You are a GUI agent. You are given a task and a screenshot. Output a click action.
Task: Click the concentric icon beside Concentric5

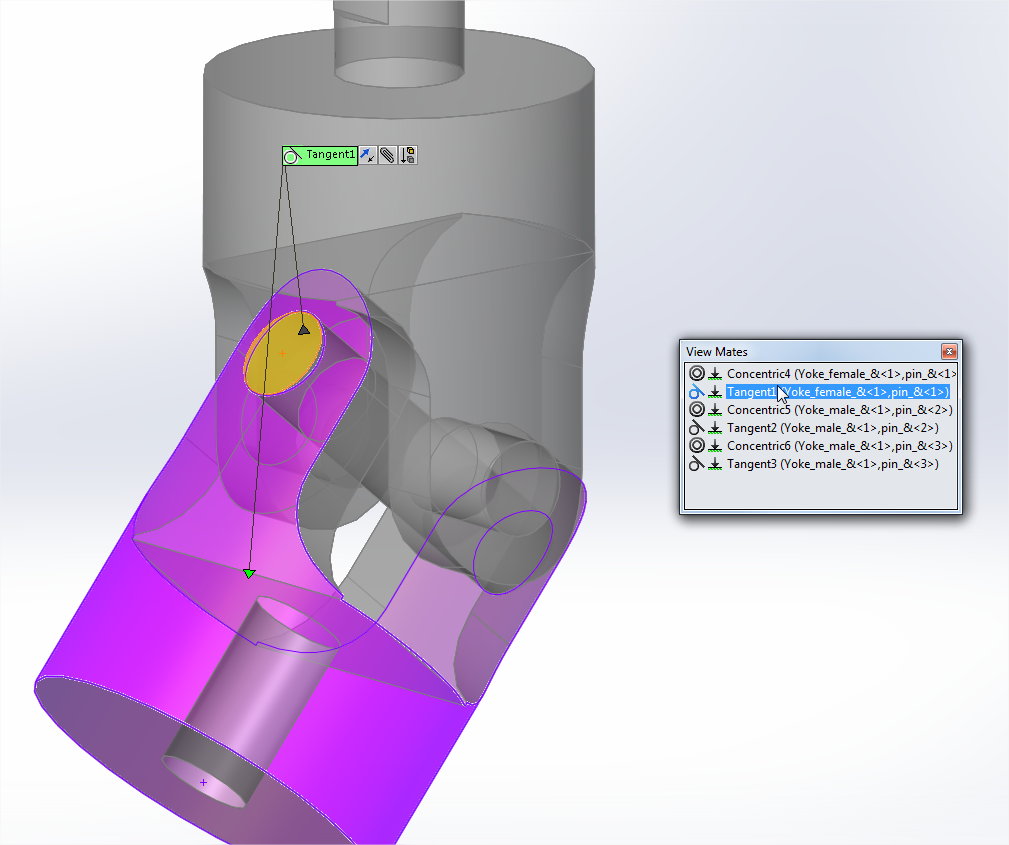[697, 410]
